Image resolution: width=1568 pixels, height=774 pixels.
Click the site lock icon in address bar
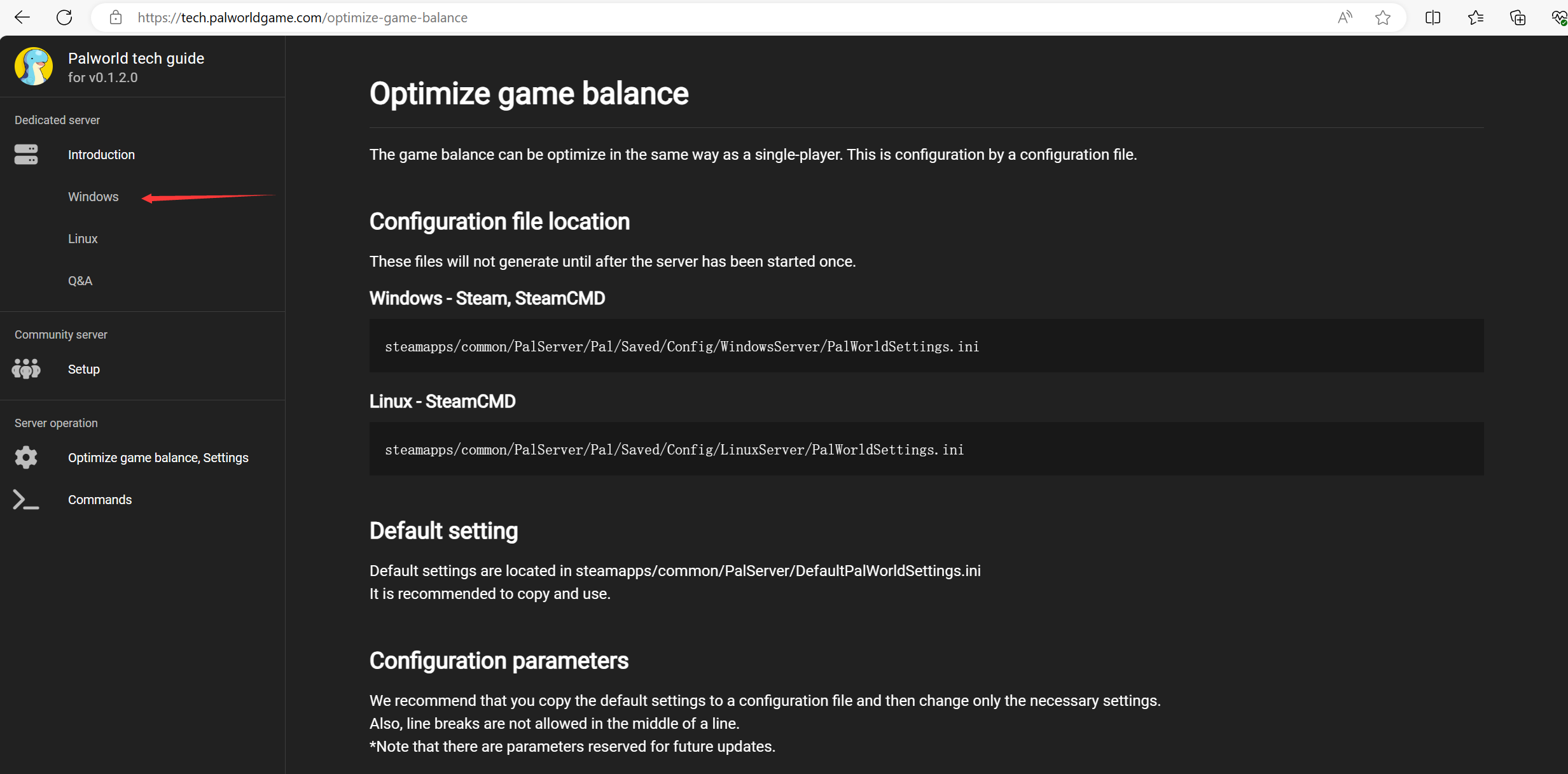(x=115, y=17)
